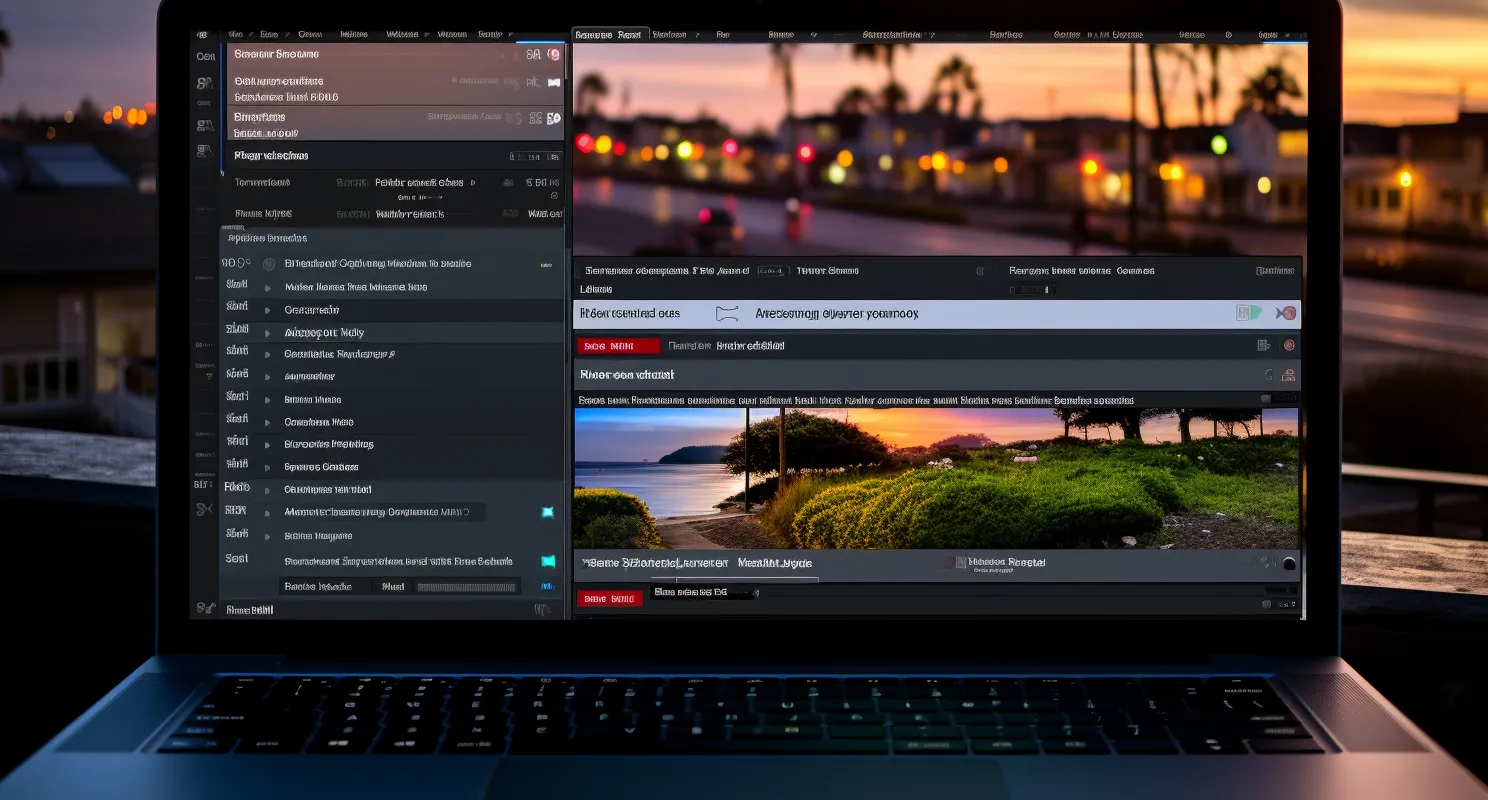Open the first menu in the left top bar
The image size is (1488, 800).
[x=235, y=34]
